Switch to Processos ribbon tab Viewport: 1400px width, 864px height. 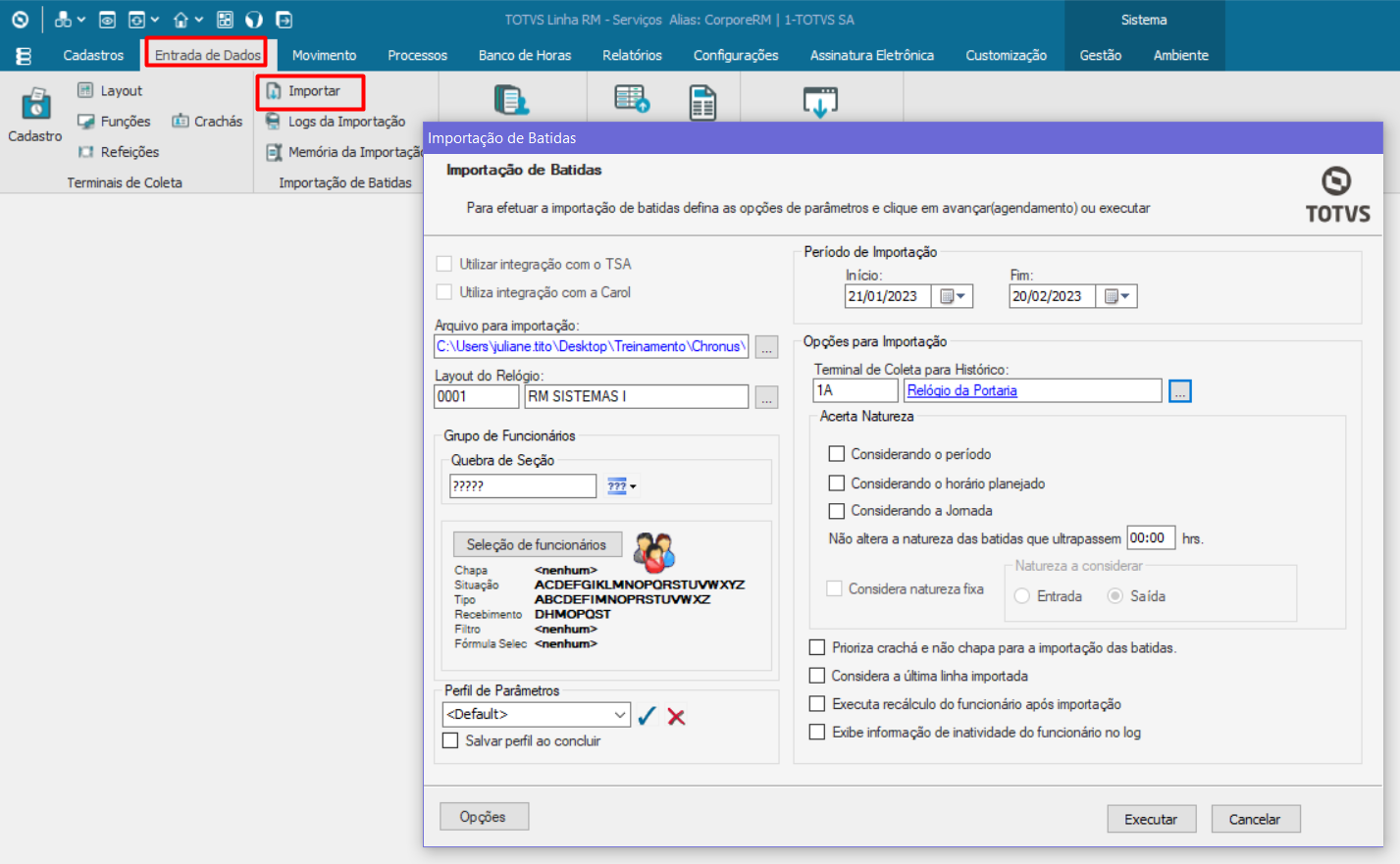pyautogui.click(x=417, y=56)
